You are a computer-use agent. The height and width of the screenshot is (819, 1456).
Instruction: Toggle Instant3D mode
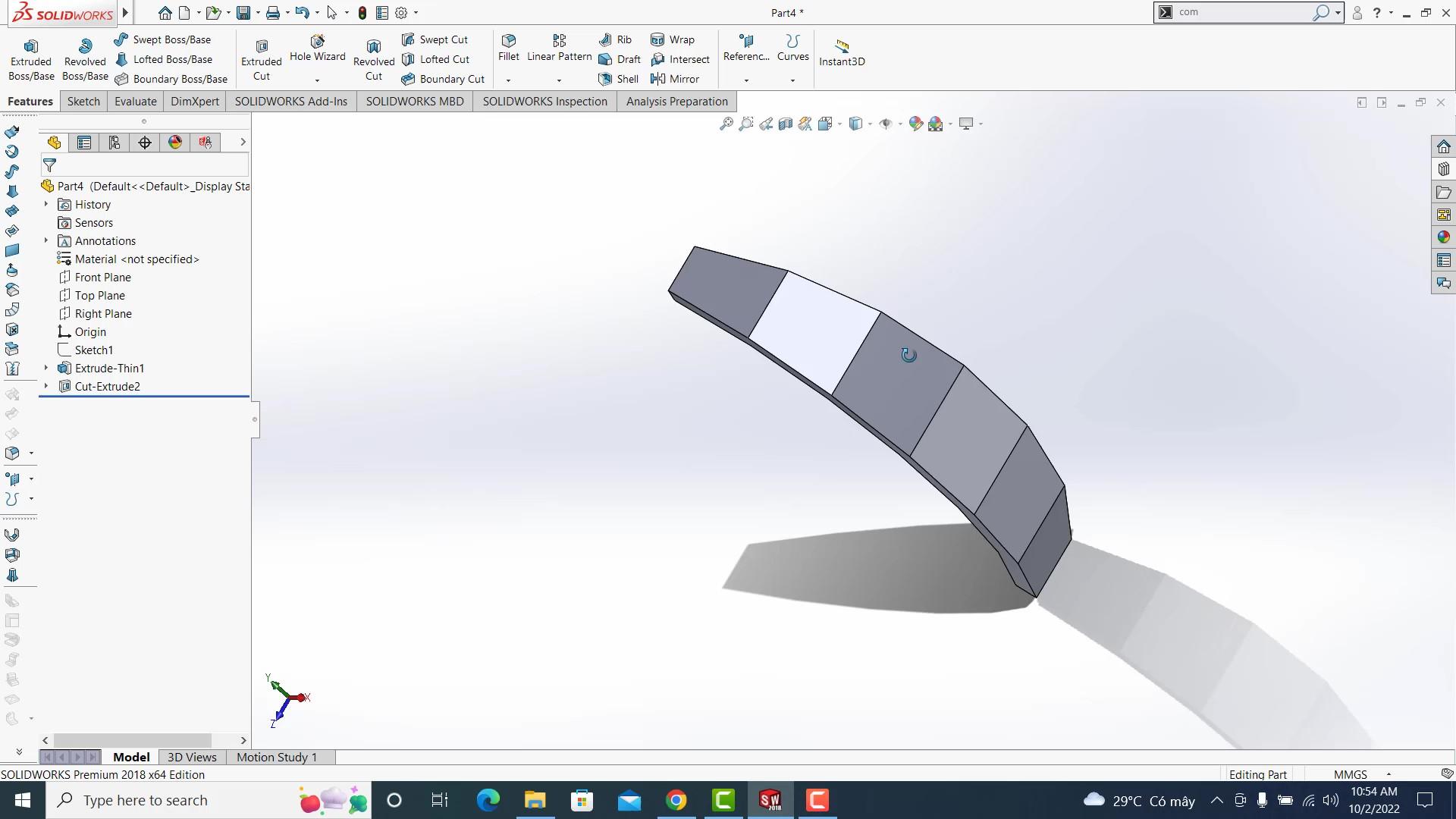[842, 52]
